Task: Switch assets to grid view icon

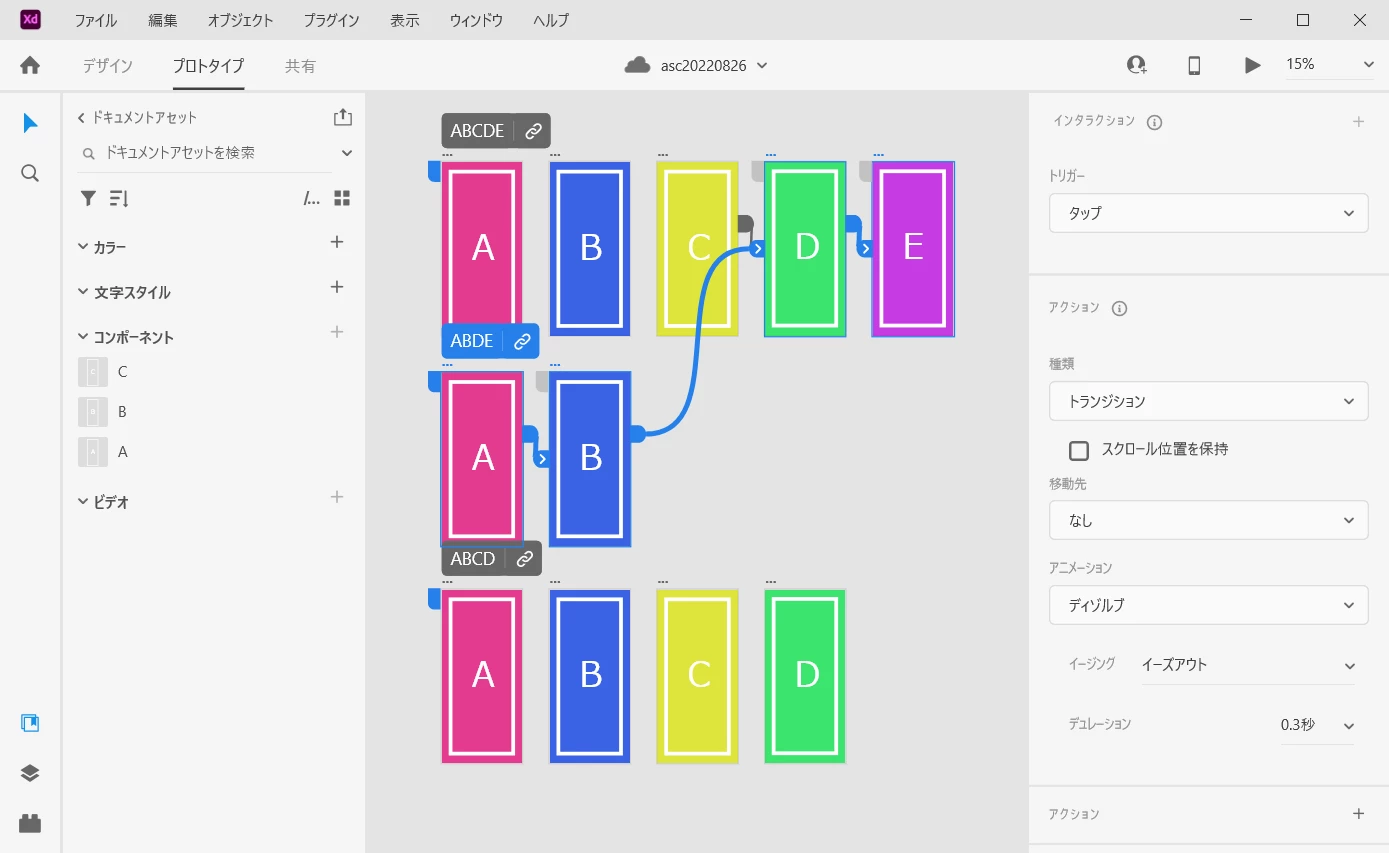Action: click(342, 198)
